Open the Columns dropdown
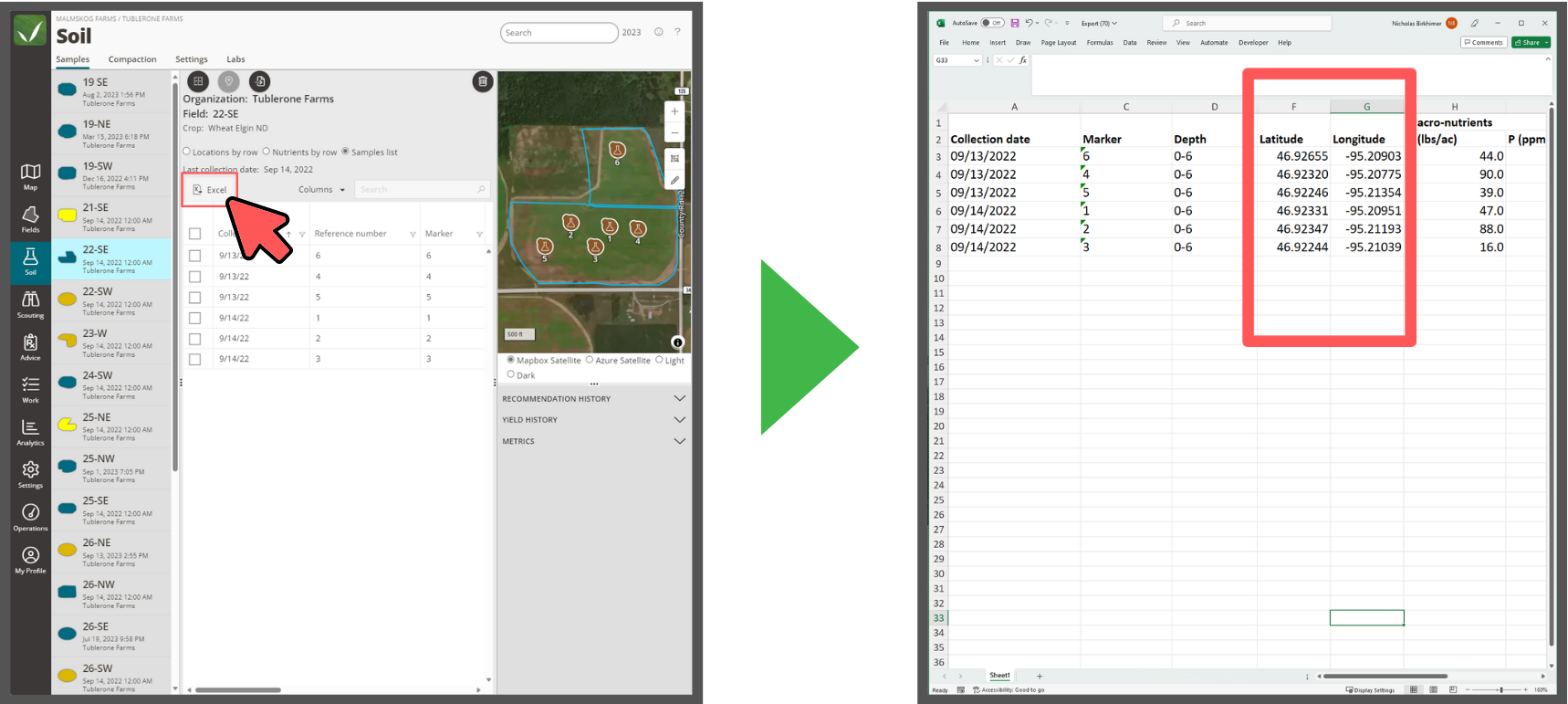This screenshot has height=704, width=1568. (x=321, y=189)
